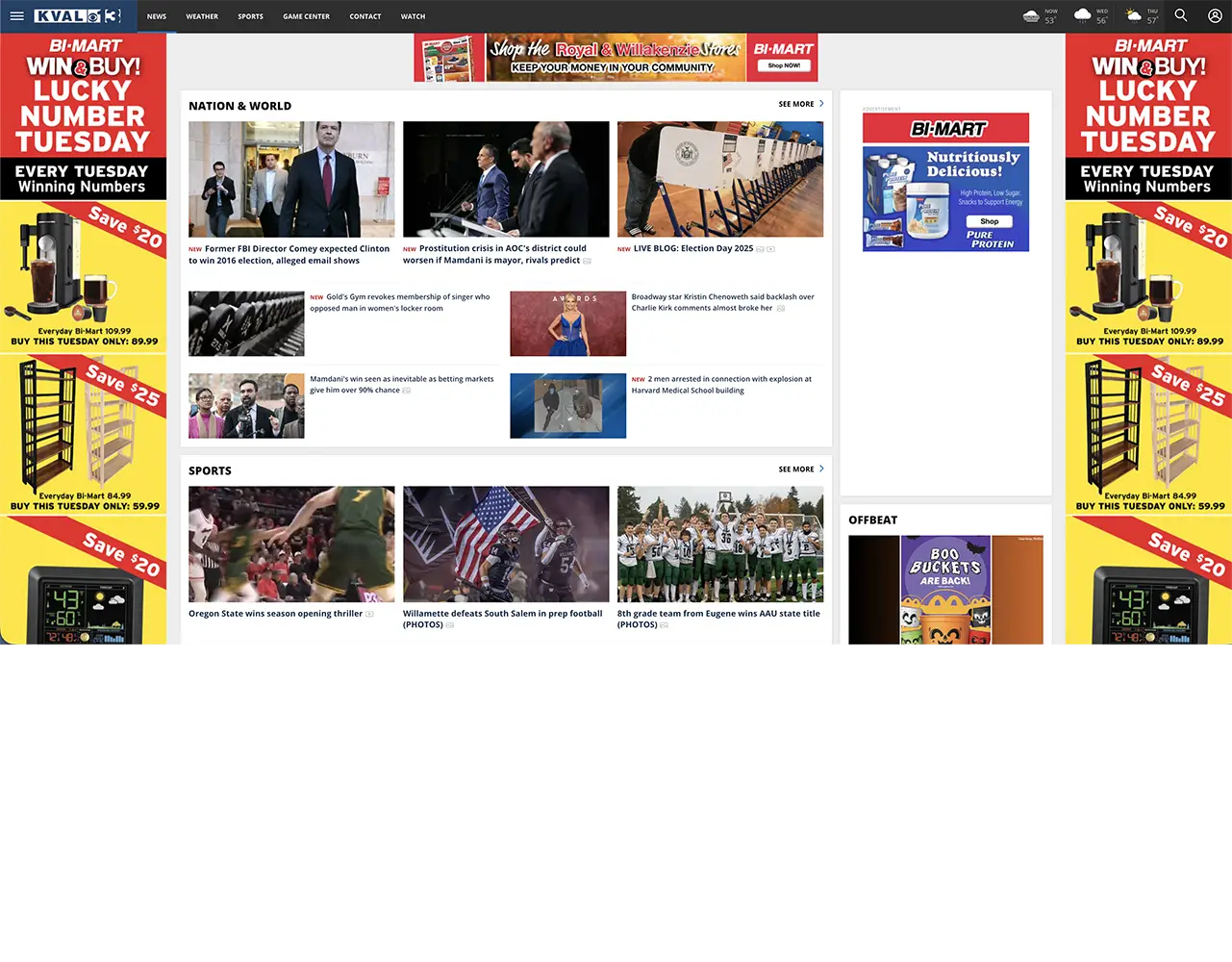The image size is (1232, 962).
Task: Click the photo icon beside LIVE BLOG headline
Action: (x=760, y=249)
